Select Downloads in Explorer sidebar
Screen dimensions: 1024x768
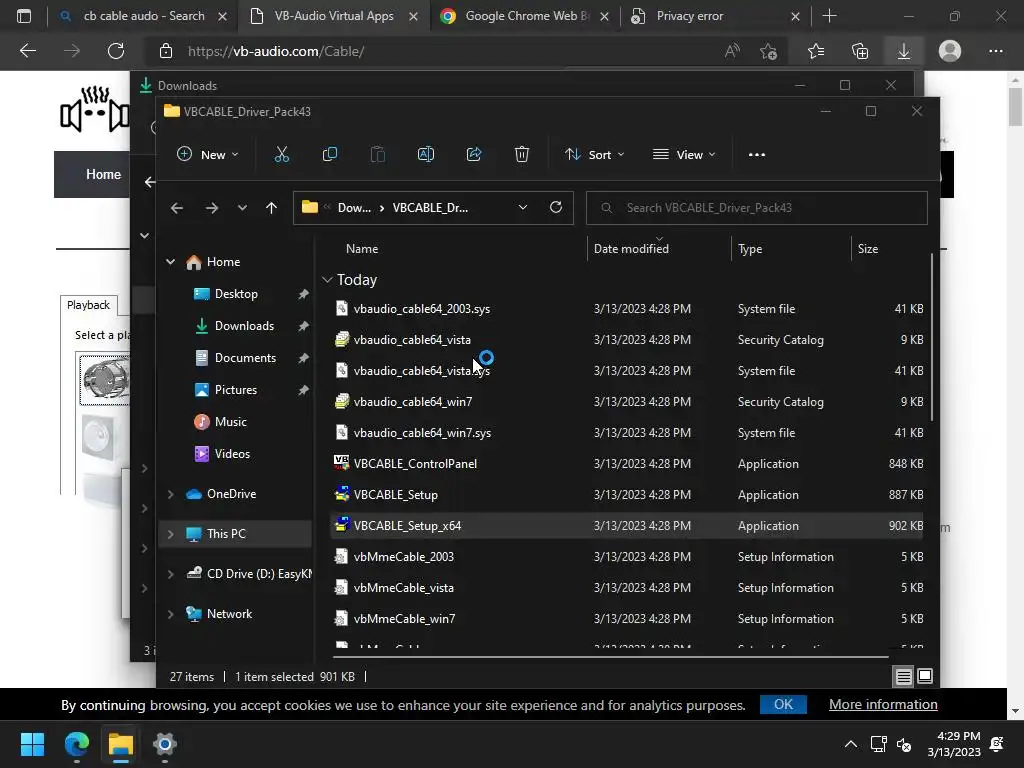[244, 326]
